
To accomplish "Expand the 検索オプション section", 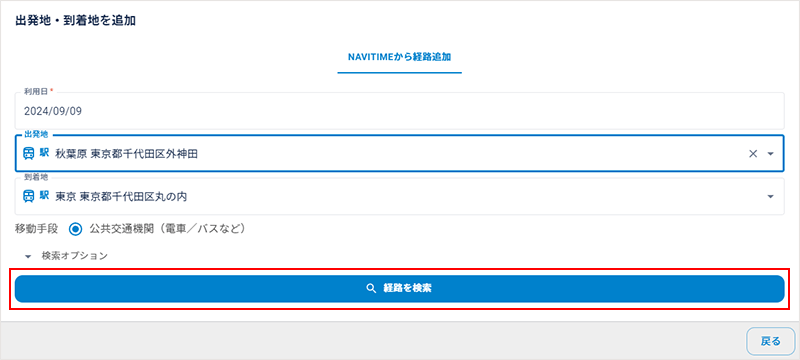I will (x=28, y=256).
